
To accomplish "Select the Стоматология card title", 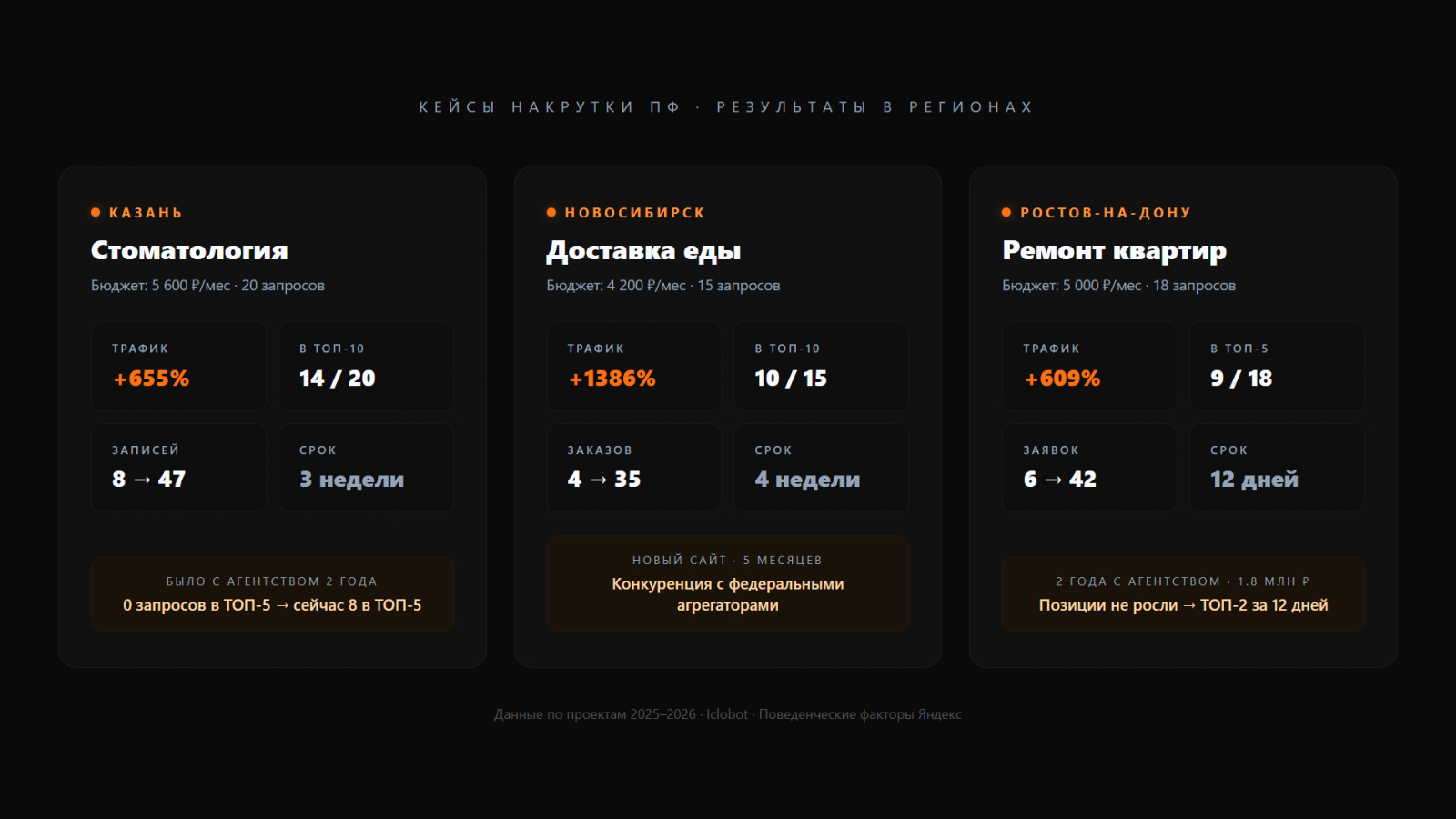I will click(x=189, y=250).
